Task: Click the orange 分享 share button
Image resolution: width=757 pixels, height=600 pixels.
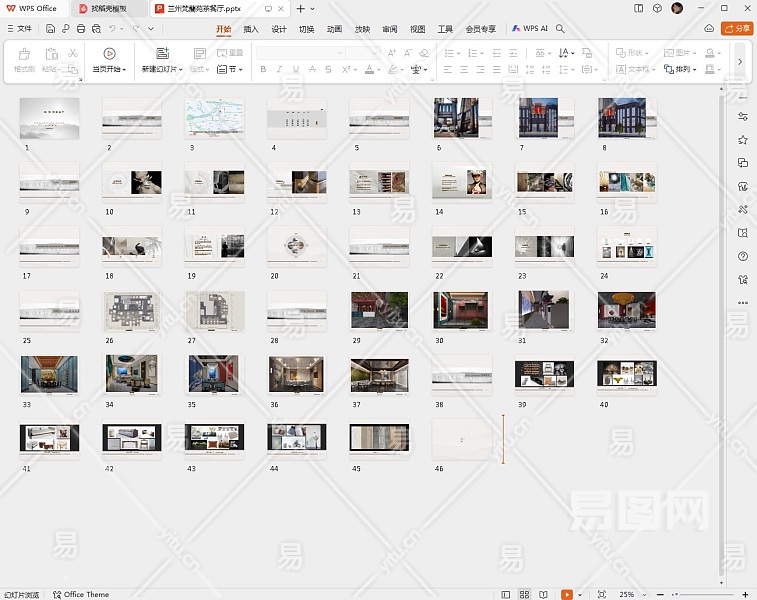Action: (x=737, y=29)
